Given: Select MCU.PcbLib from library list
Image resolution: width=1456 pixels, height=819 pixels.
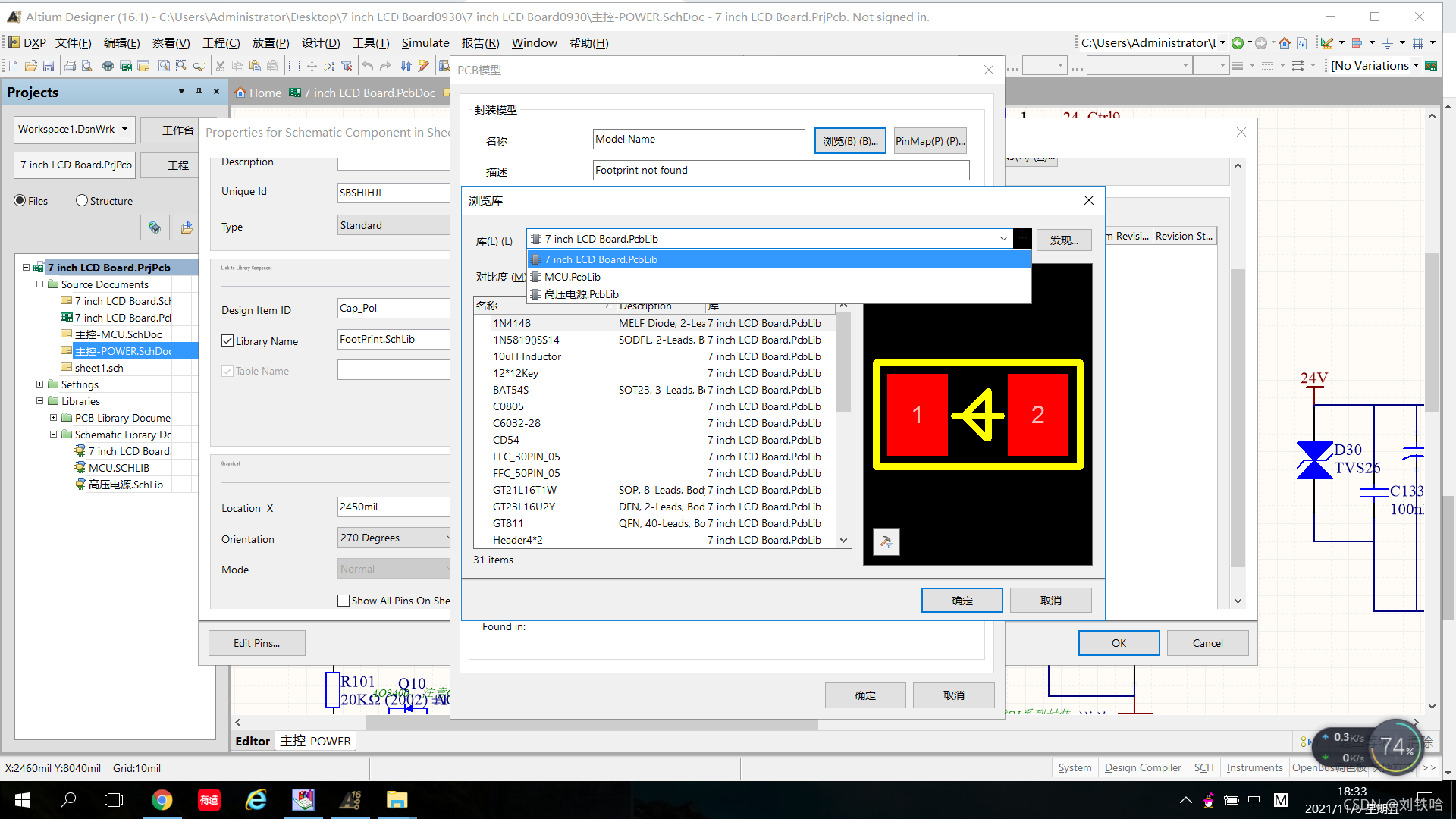Looking at the screenshot, I should pos(571,276).
